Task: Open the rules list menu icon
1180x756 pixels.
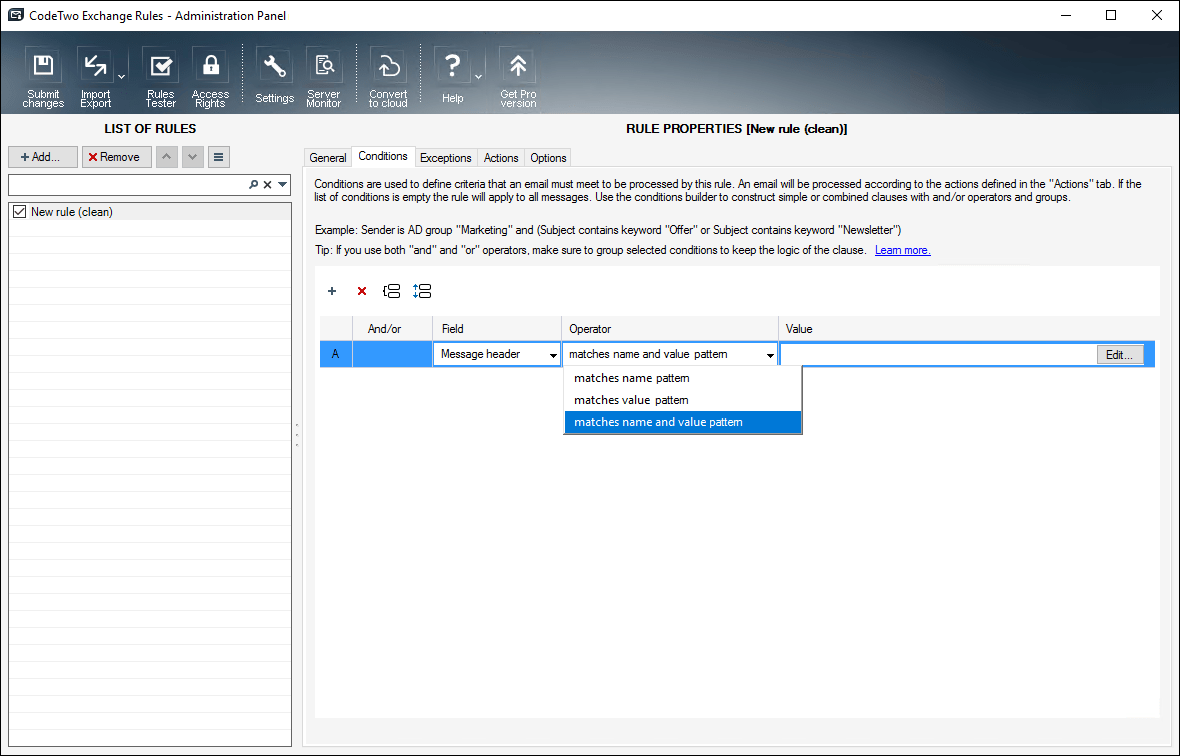Action: tap(218, 156)
